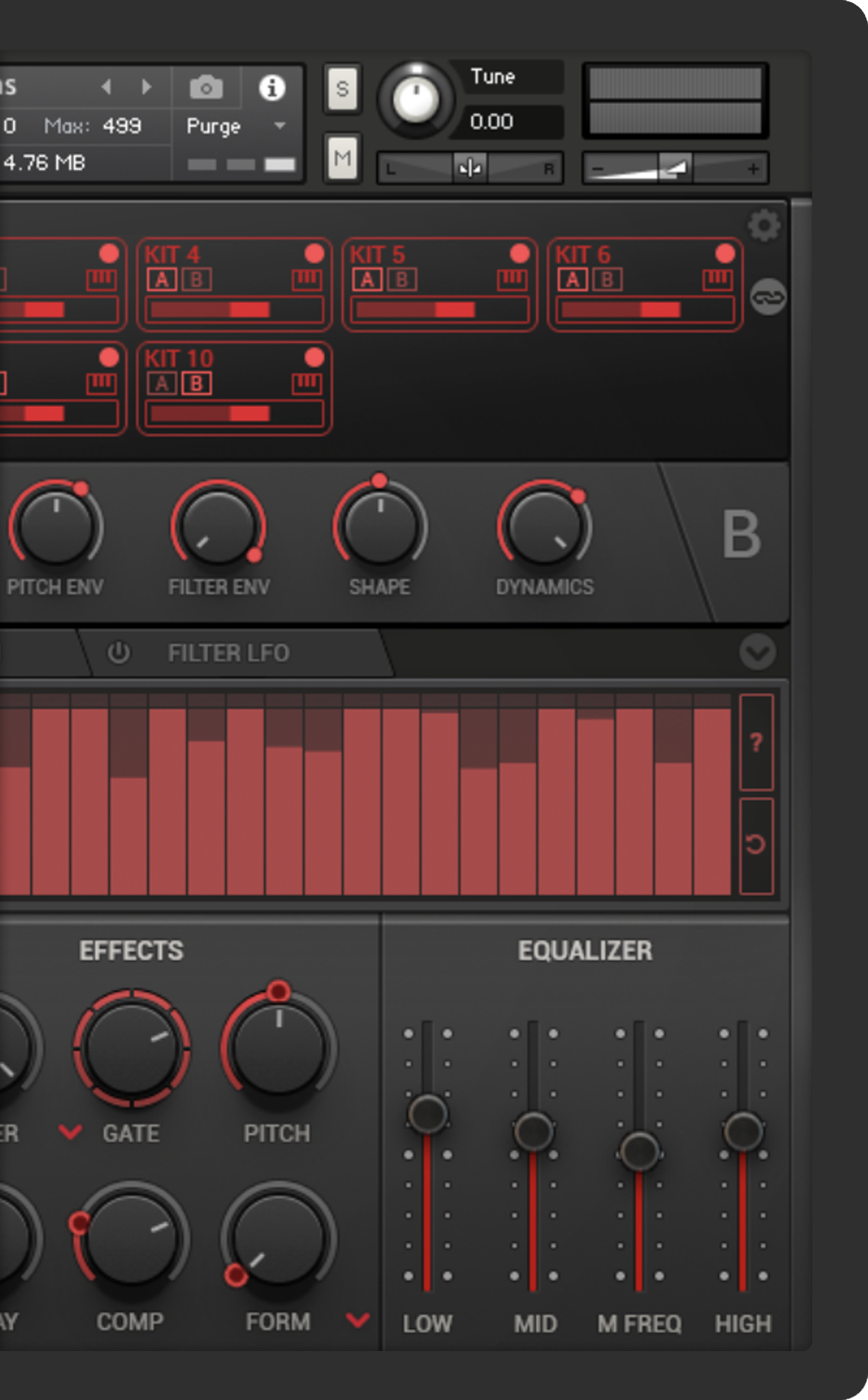Open the GATE effect dropdown arrow
The width and height of the screenshot is (868, 1400).
pyautogui.click(x=70, y=1132)
